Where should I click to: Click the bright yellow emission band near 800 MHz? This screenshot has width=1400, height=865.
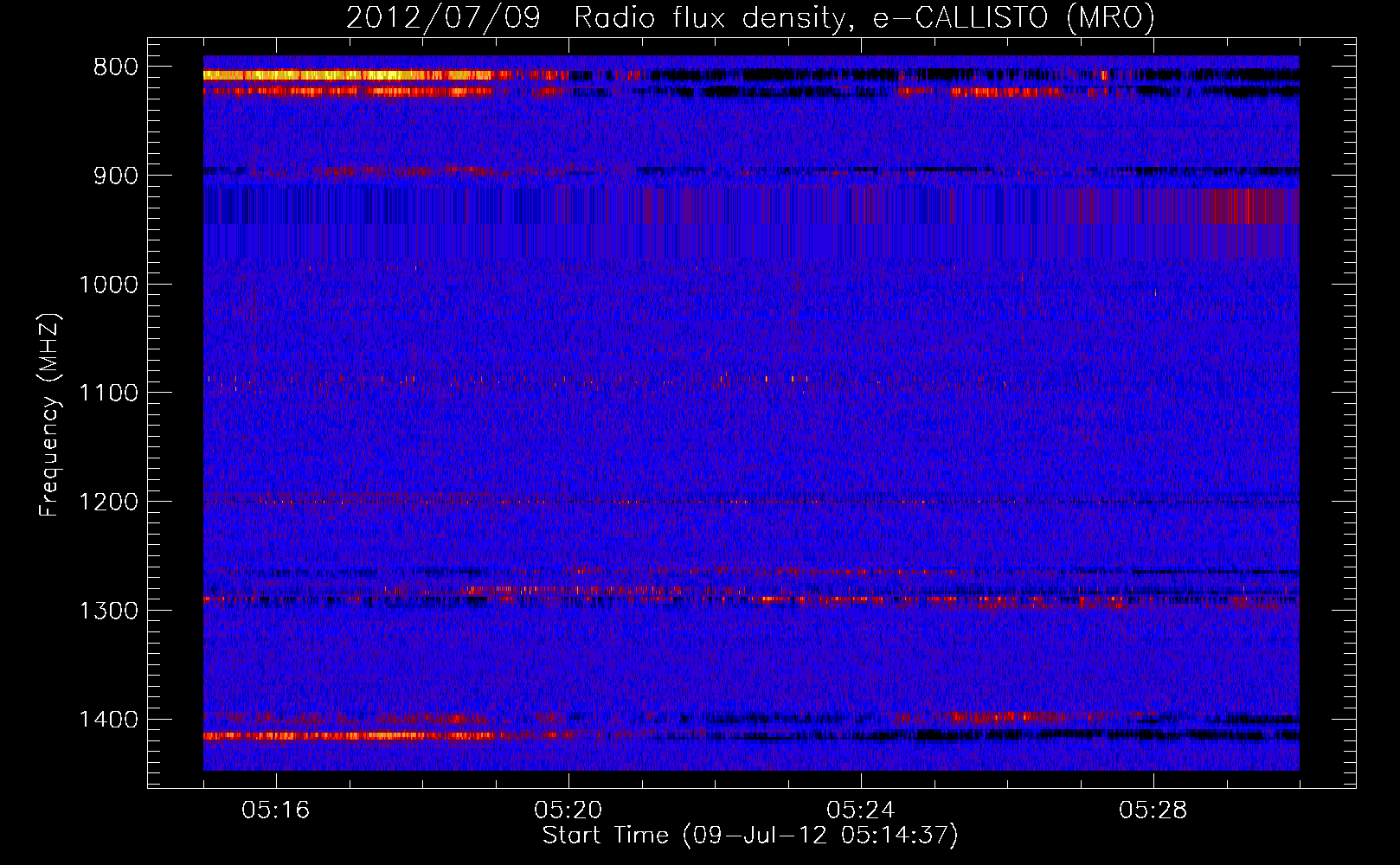[x=348, y=75]
